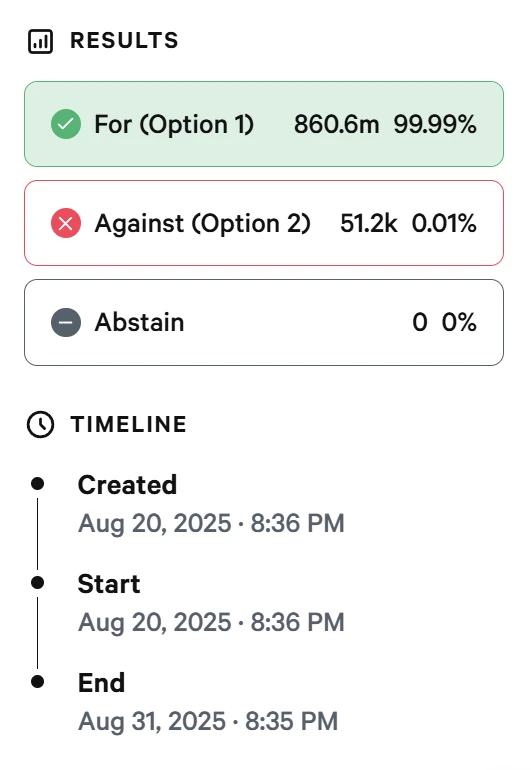
Task: Click the gray minus Abstain icon
Action: pyautogui.click(x=66, y=323)
